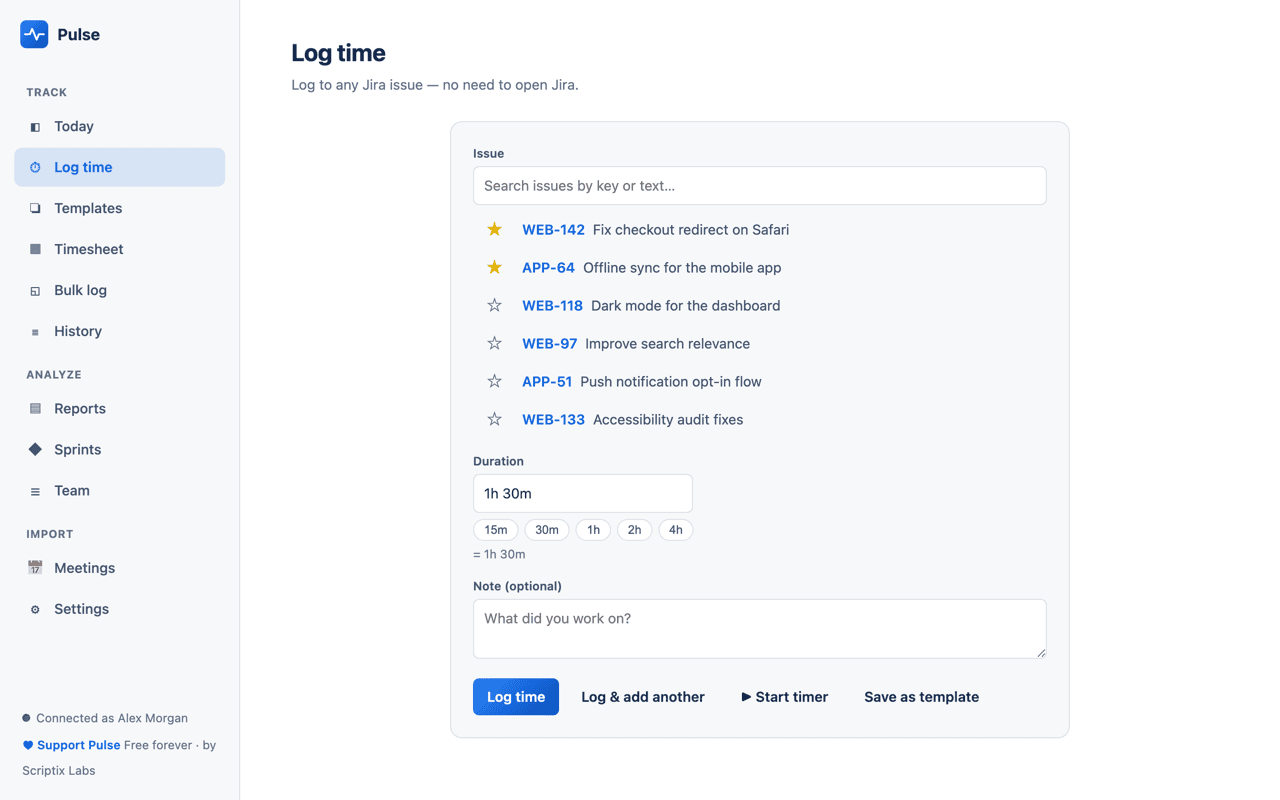
Task: Click the Duration input showing 1h 30m
Action: [583, 494]
